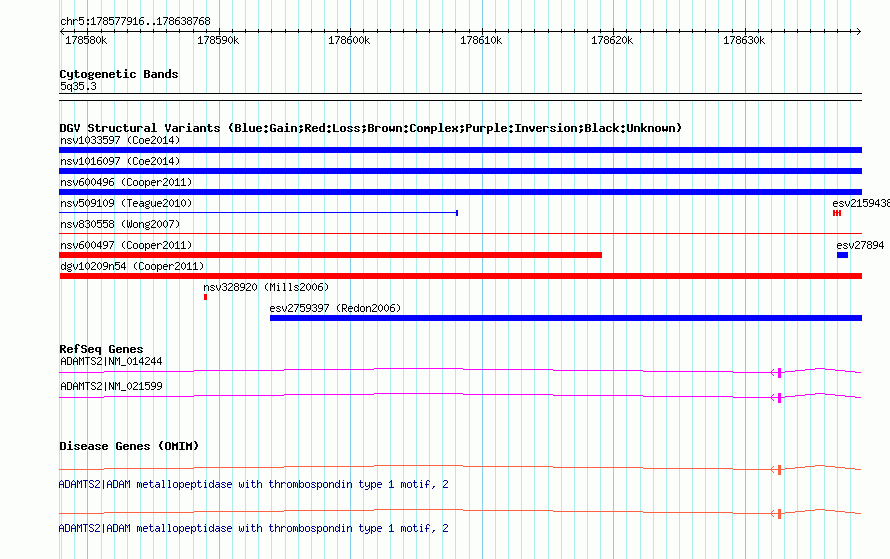Click the 178590k ruler tick label
The width and height of the screenshot is (890, 559).
click(218, 40)
